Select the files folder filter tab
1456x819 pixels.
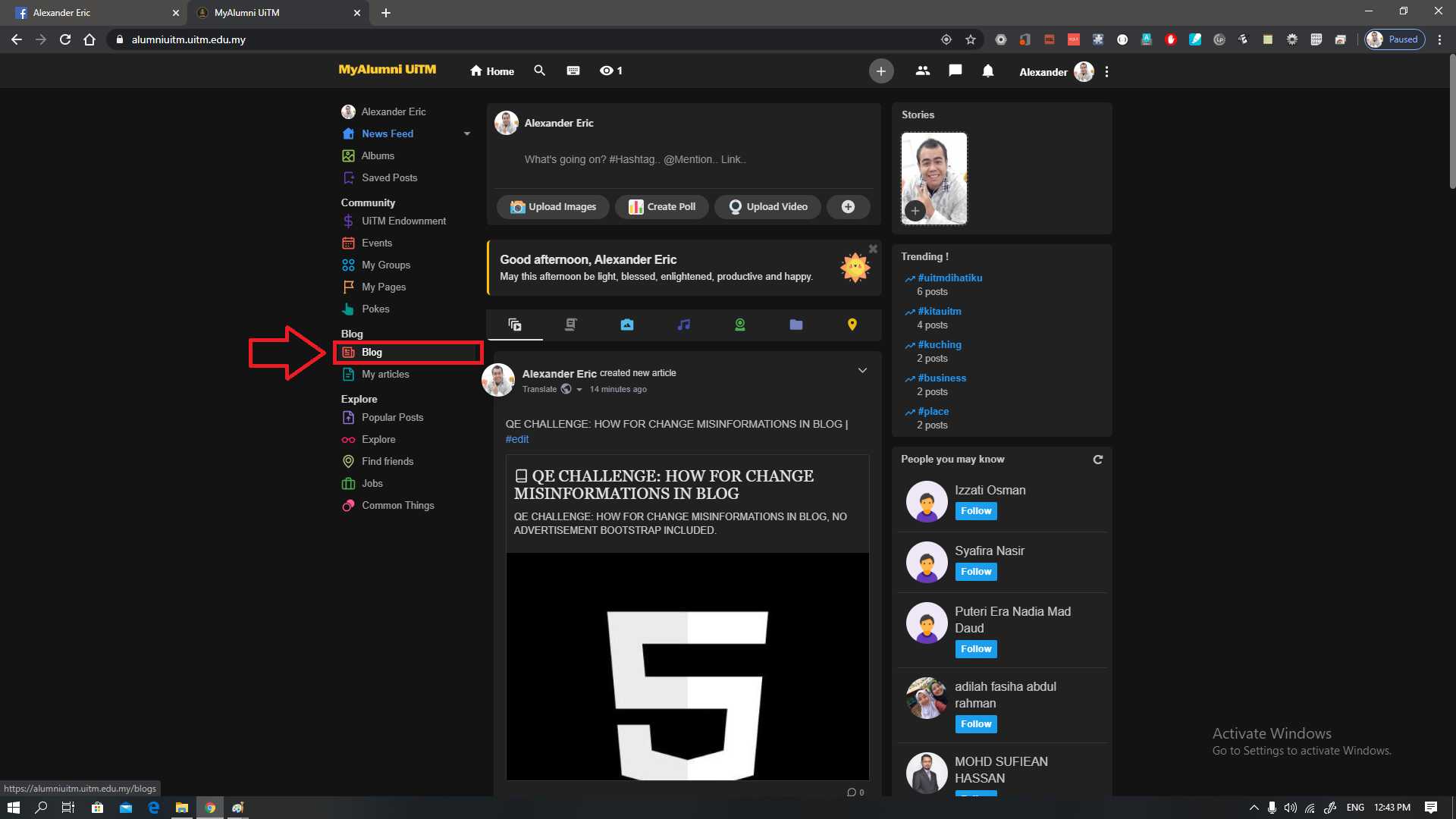(x=796, y=325)
